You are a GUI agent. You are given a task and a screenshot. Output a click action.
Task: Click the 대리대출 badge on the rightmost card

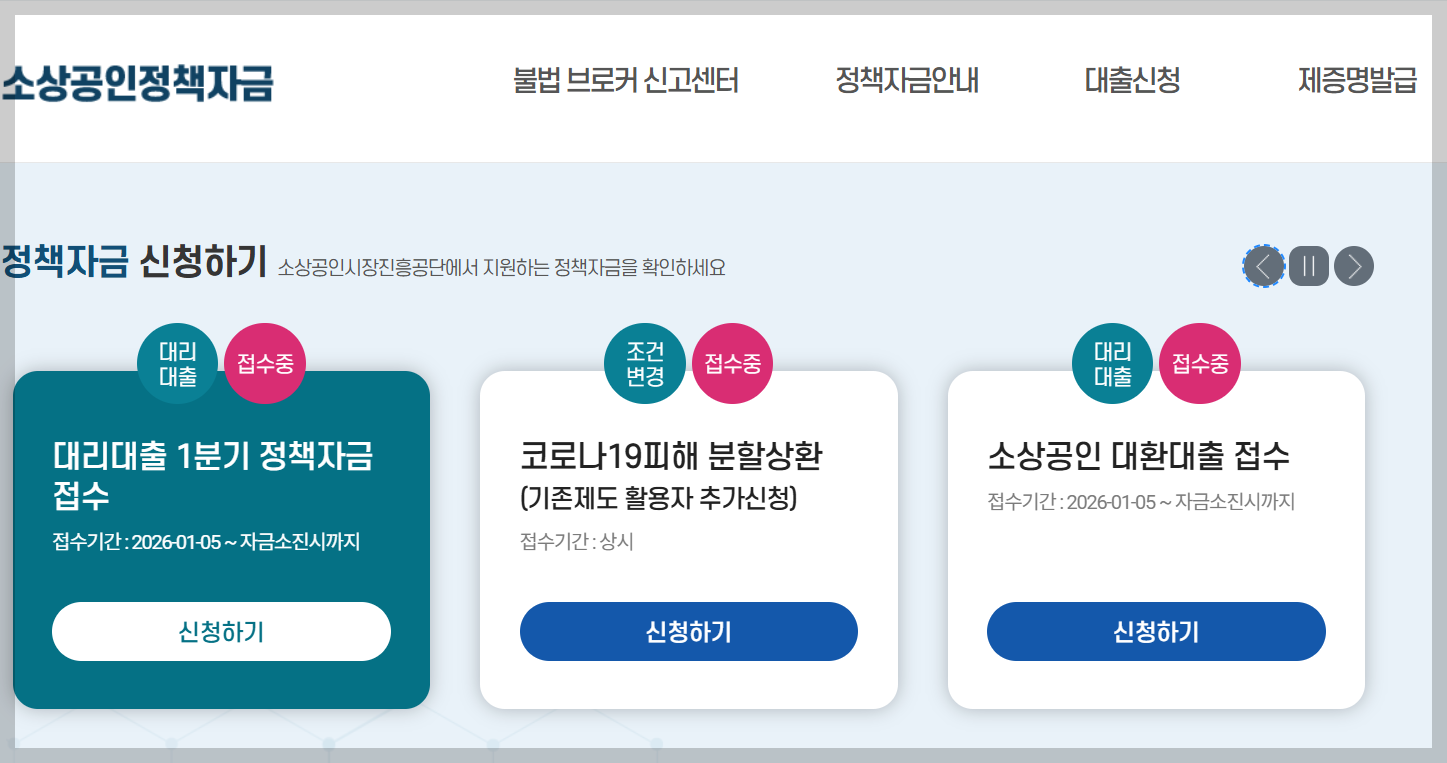(x=1112, y=362)
